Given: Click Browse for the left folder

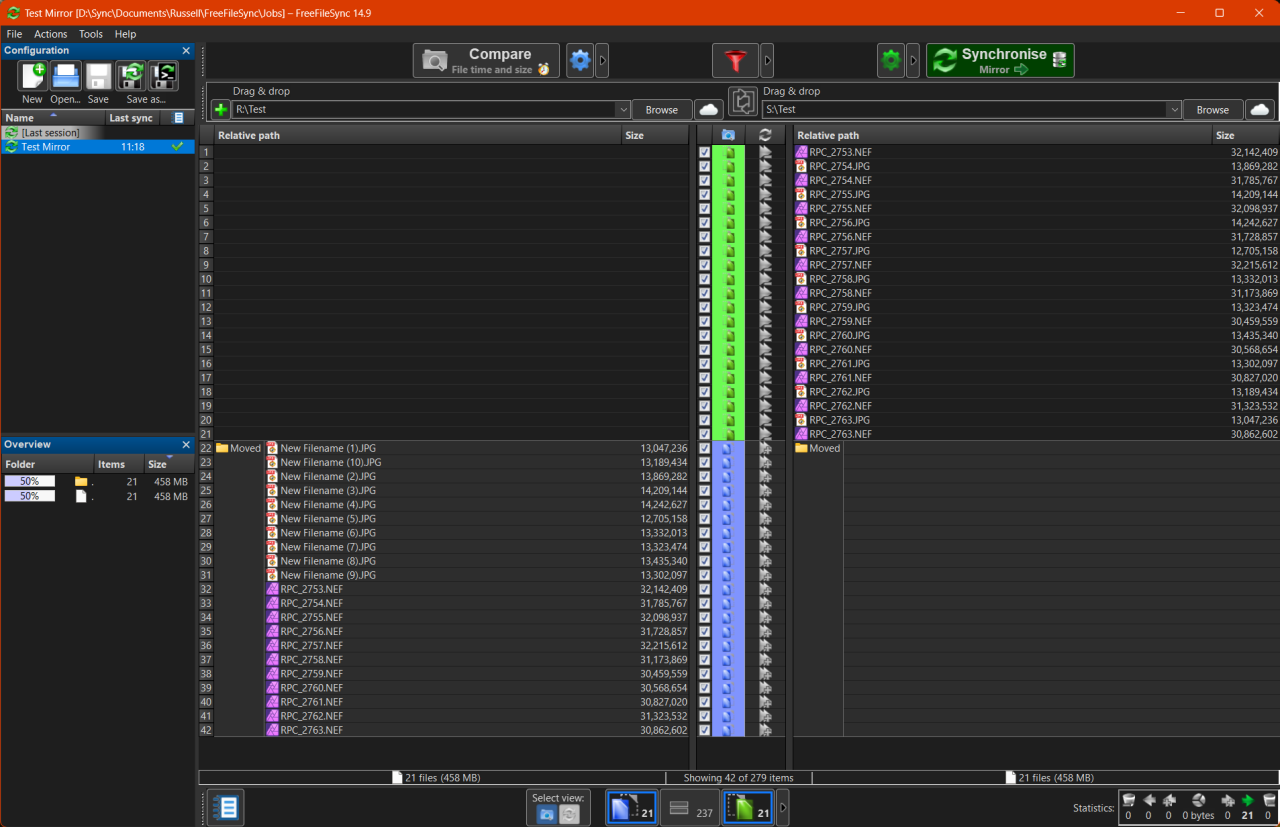Looking at the screenshot, I should point(661,109).
